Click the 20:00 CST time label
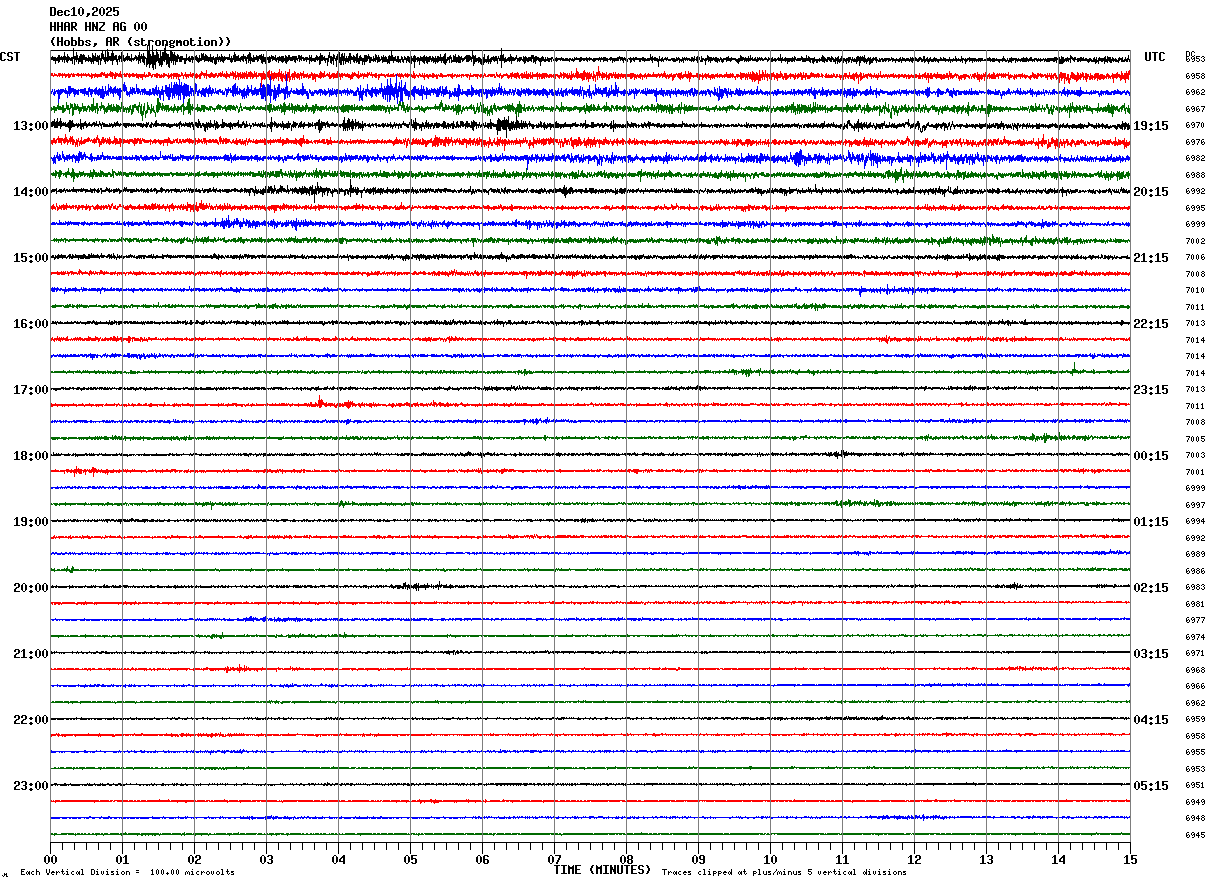 (x=31, y=588)
